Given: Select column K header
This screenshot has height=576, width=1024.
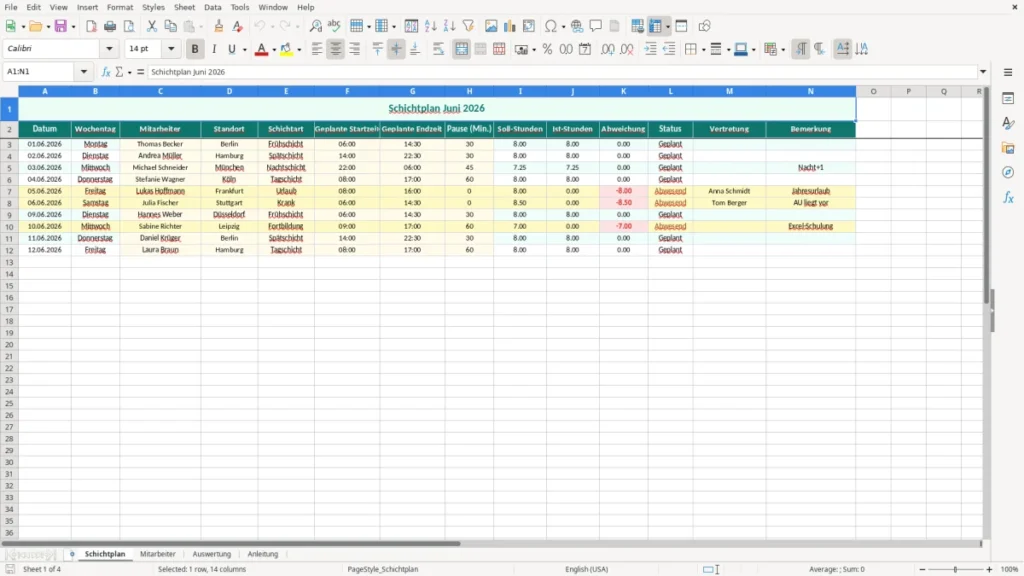Looking at the screenshot, I should pyautogui.click(x=623, y=91).
